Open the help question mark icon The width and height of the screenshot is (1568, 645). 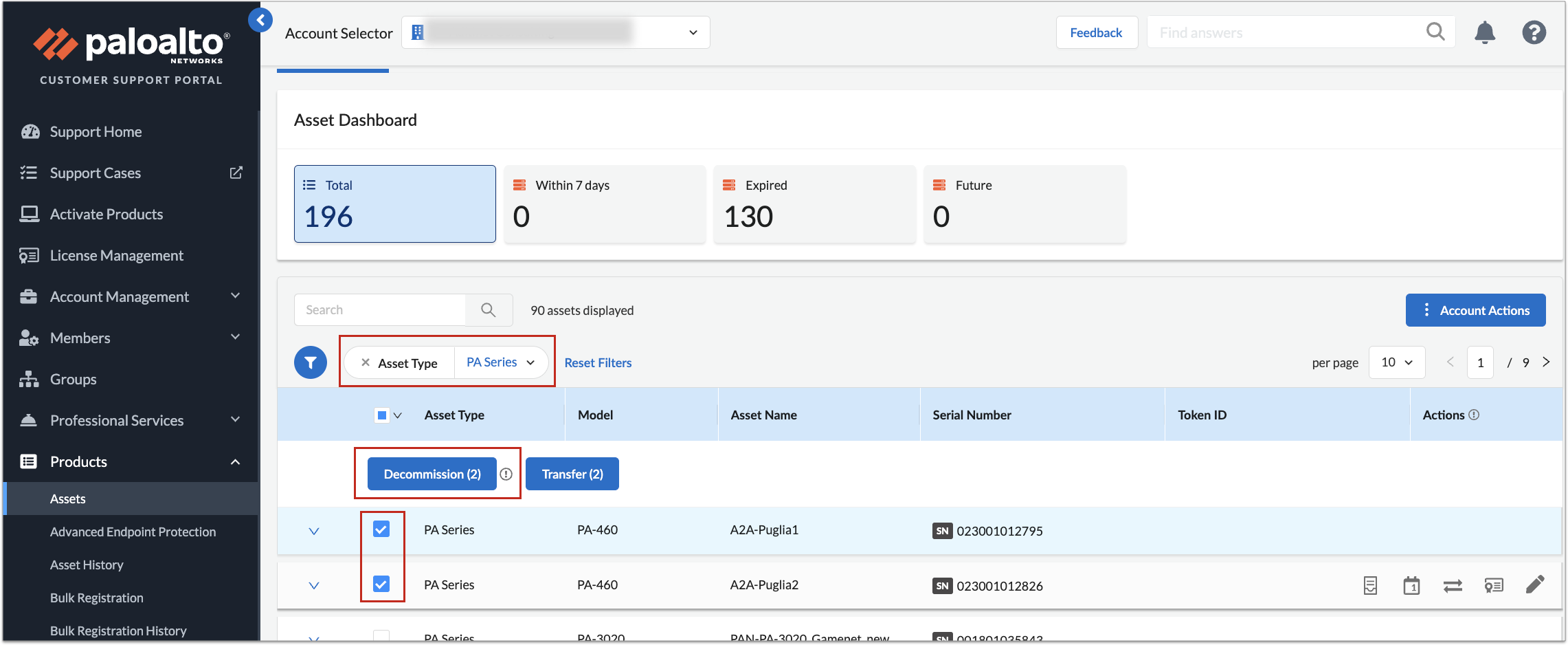[x=1534, y=32]
